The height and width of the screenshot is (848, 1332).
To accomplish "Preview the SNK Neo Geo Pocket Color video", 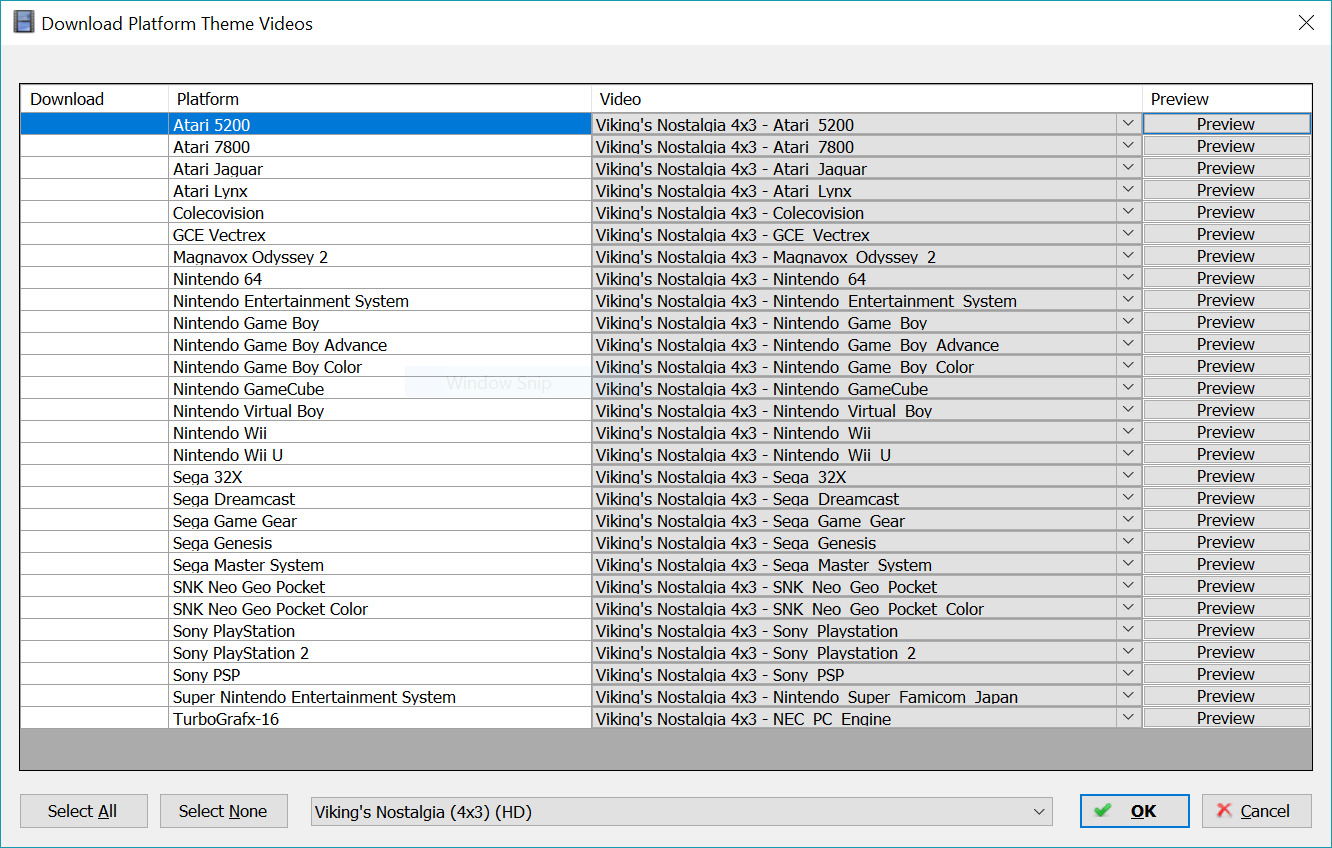I will [x=1226, y=608].
